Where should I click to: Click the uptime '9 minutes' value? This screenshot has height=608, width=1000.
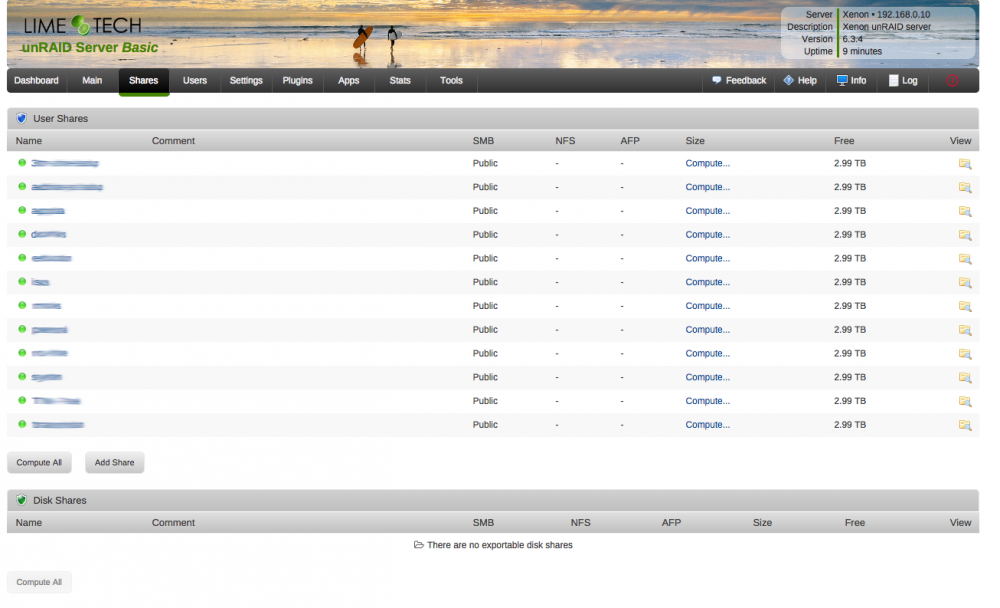point(862,51)
